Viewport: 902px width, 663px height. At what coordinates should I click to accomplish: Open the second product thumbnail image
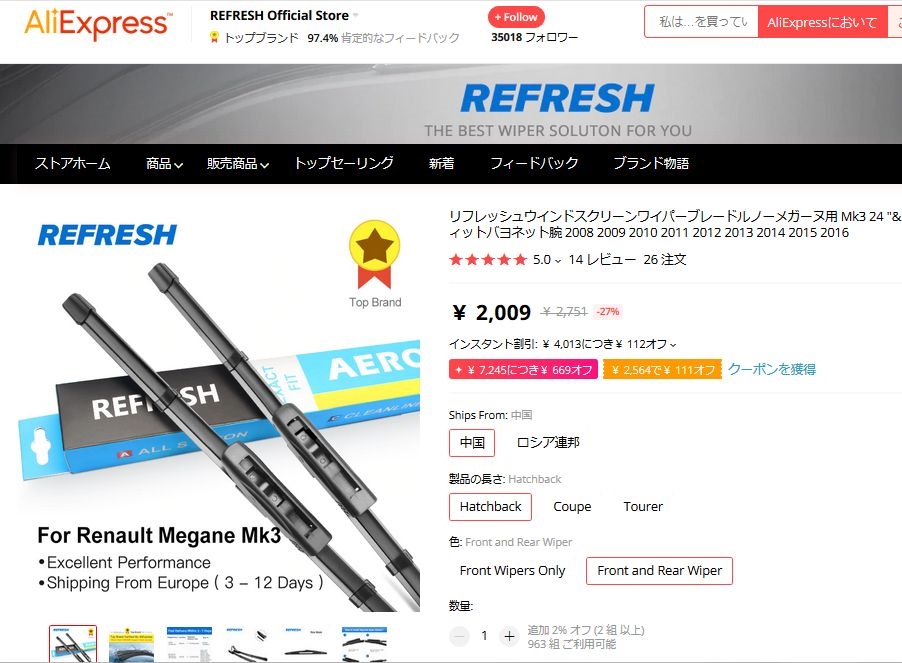click(x=131, y=644)
